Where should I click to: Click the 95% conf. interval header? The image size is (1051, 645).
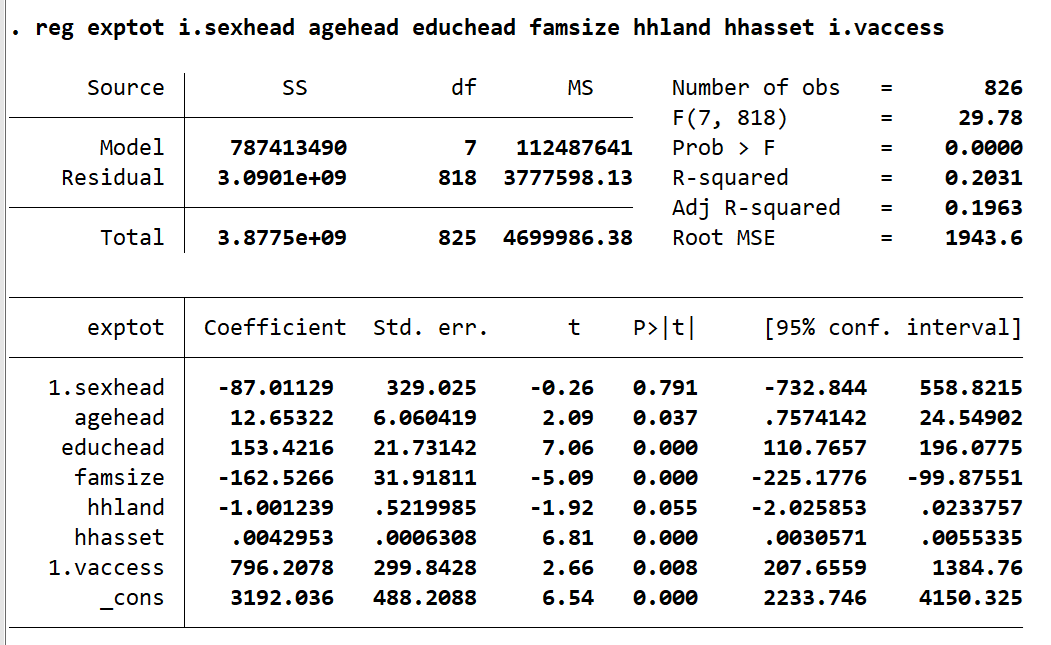(892, 328)
